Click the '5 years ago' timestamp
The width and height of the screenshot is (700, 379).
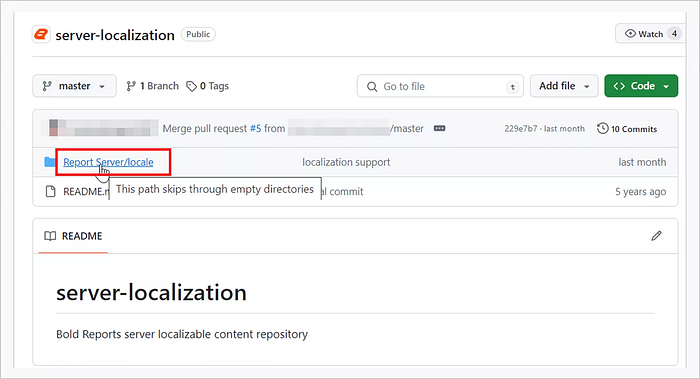pos(641,192)
